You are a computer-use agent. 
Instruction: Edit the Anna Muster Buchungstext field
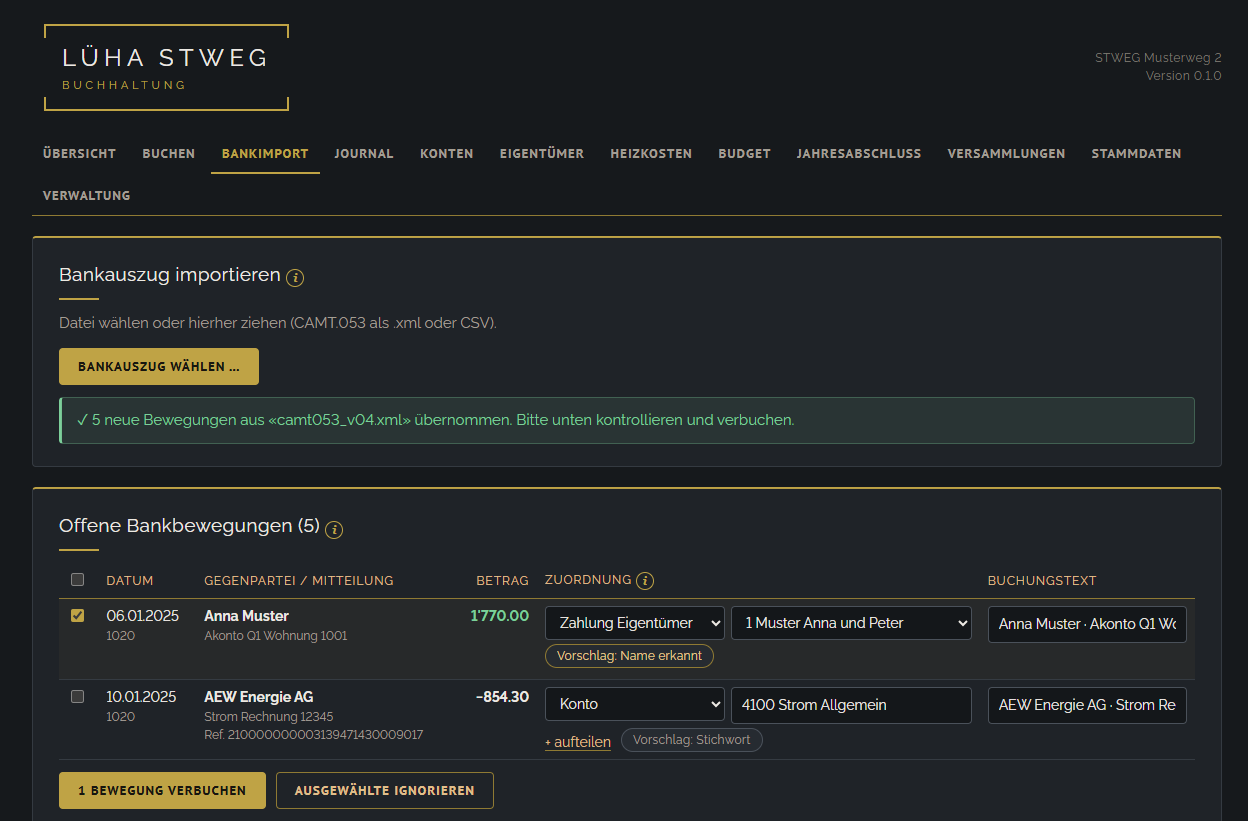coord(1087,623)
